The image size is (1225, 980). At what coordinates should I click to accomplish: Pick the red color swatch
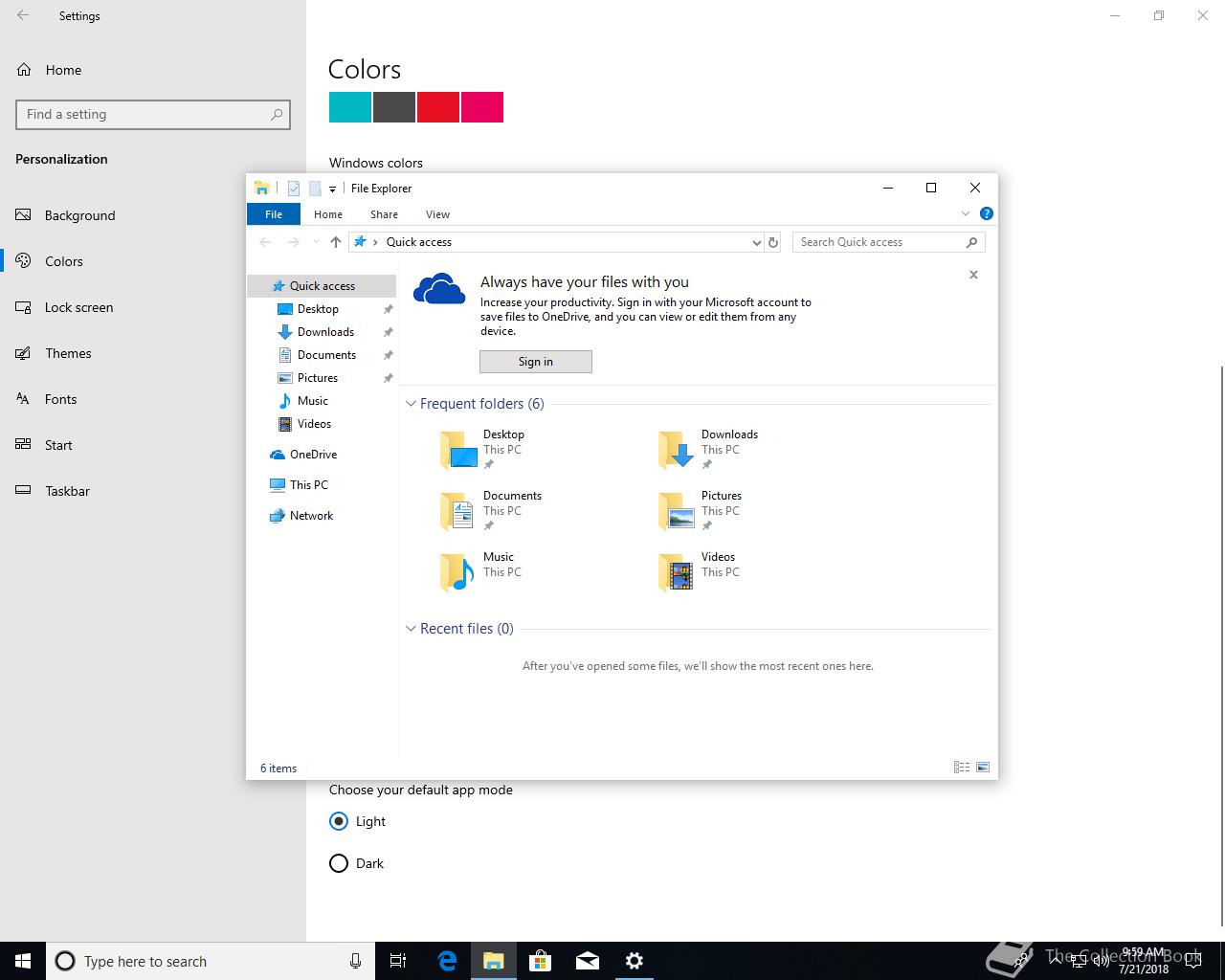coord(438,107)
